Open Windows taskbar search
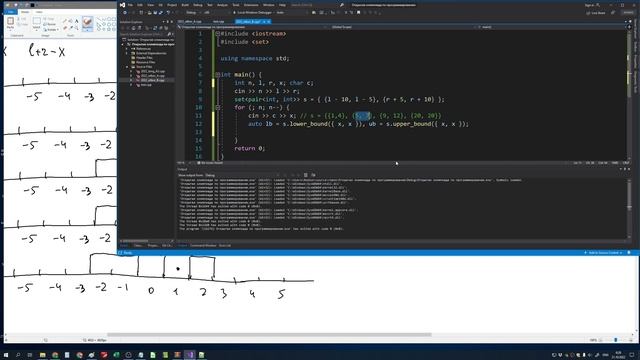Viewport: 640px width, 360px height. [18, 355]
